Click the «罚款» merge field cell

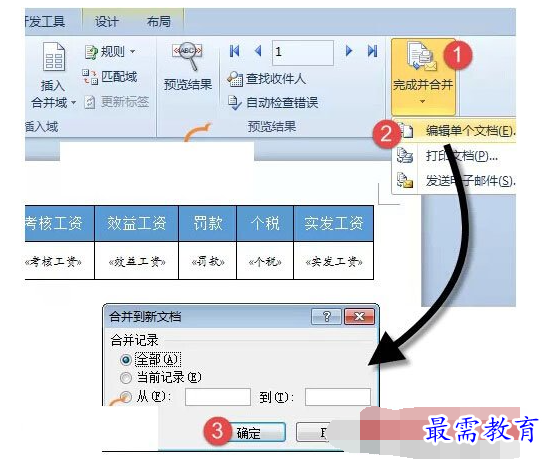[x=208, y=261]
